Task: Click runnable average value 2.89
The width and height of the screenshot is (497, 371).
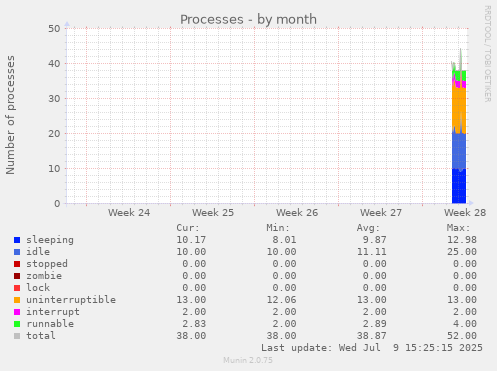Action: (x=375, y=324)
